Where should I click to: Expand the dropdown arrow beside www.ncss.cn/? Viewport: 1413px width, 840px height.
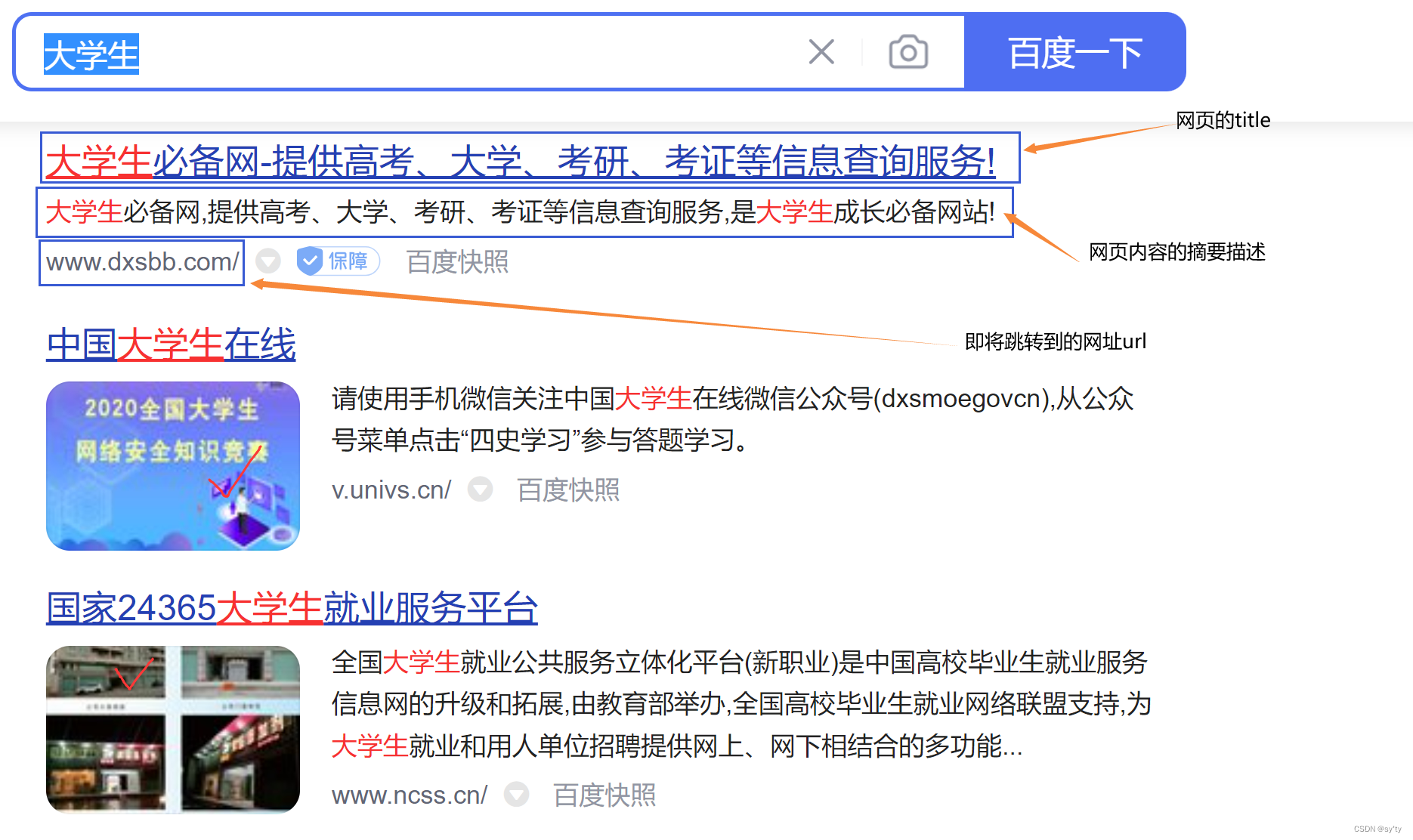517,795
